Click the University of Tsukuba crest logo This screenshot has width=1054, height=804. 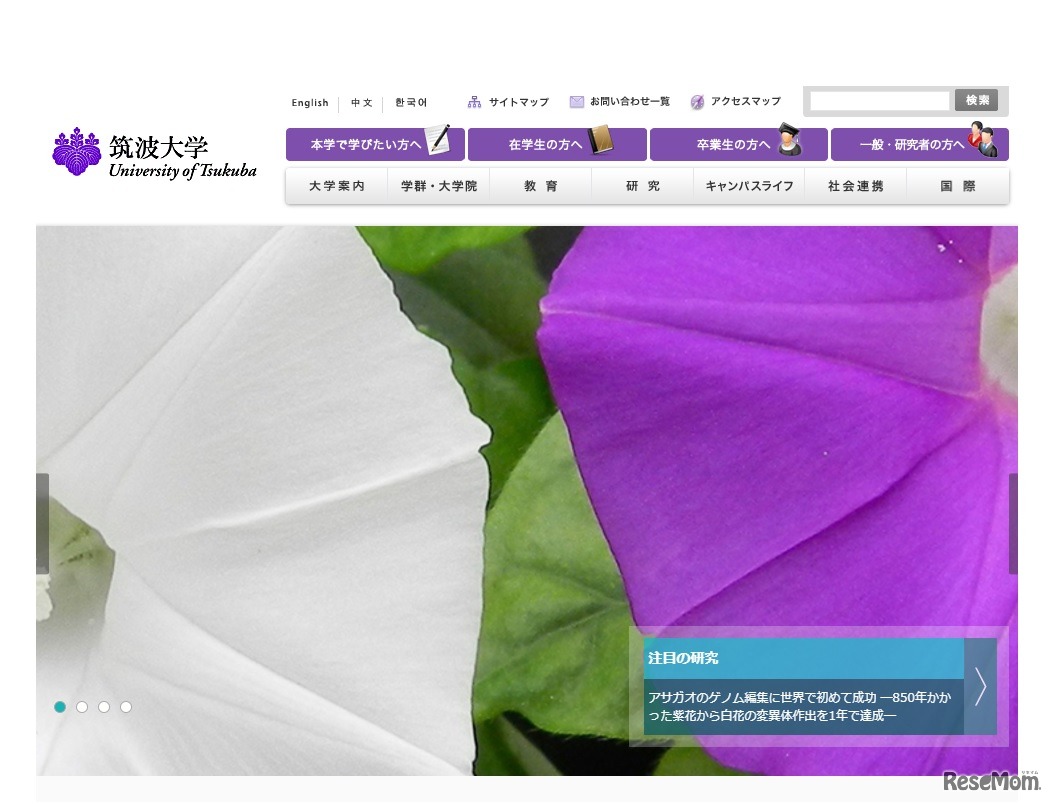coord(78,150)
